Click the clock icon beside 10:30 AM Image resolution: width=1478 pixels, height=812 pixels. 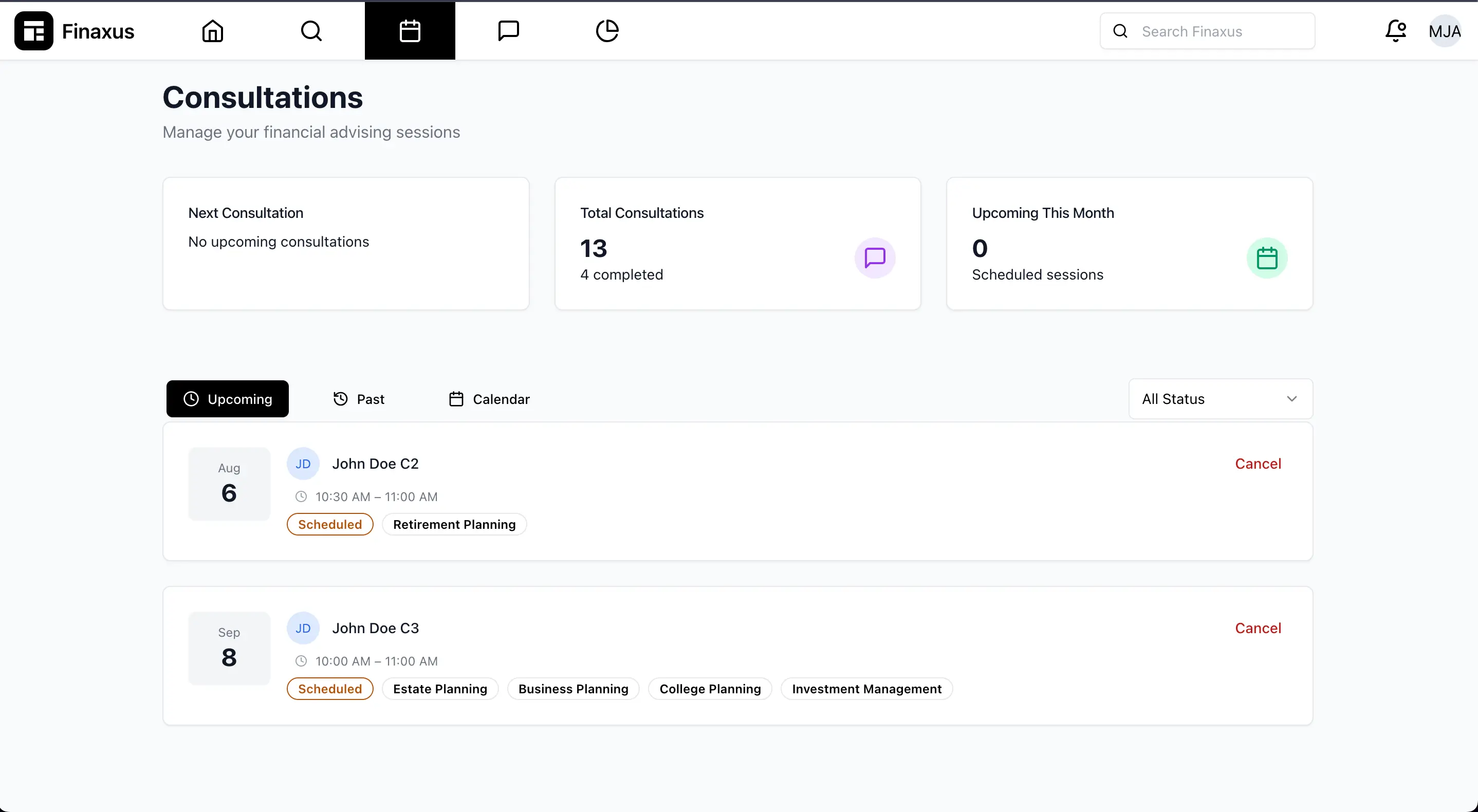301,496
